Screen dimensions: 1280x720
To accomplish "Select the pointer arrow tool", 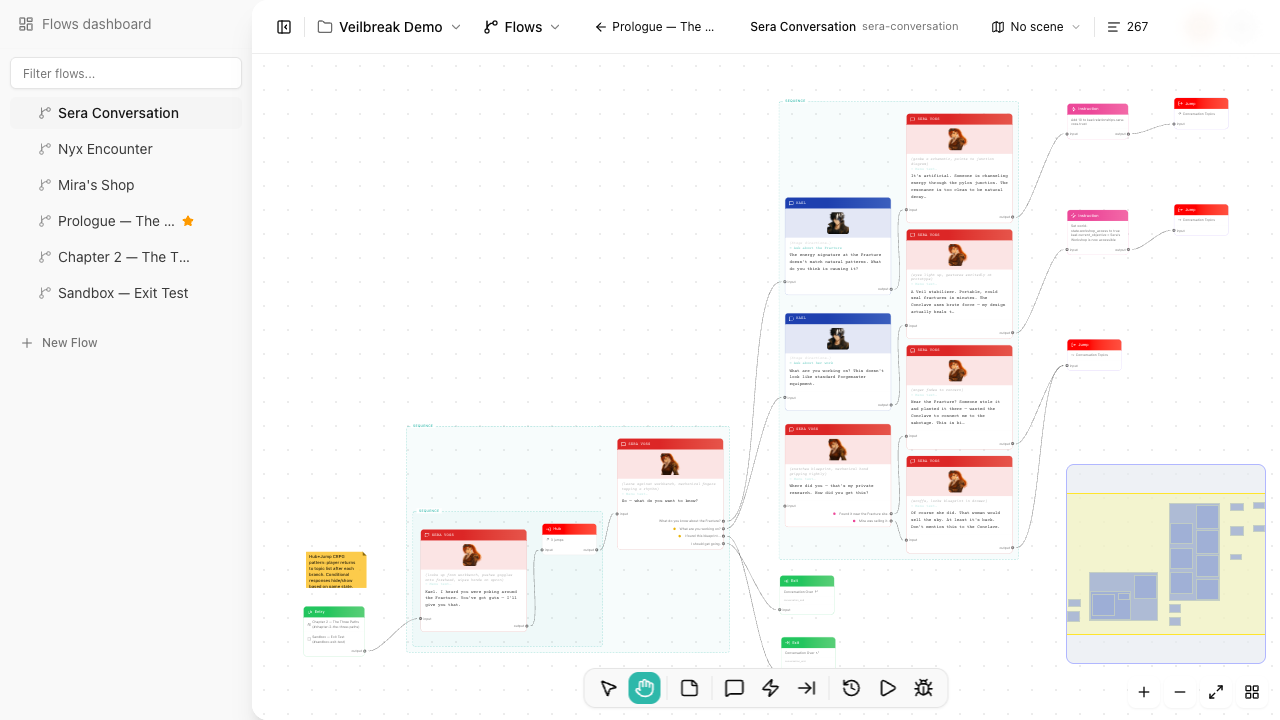I will 608,688.
